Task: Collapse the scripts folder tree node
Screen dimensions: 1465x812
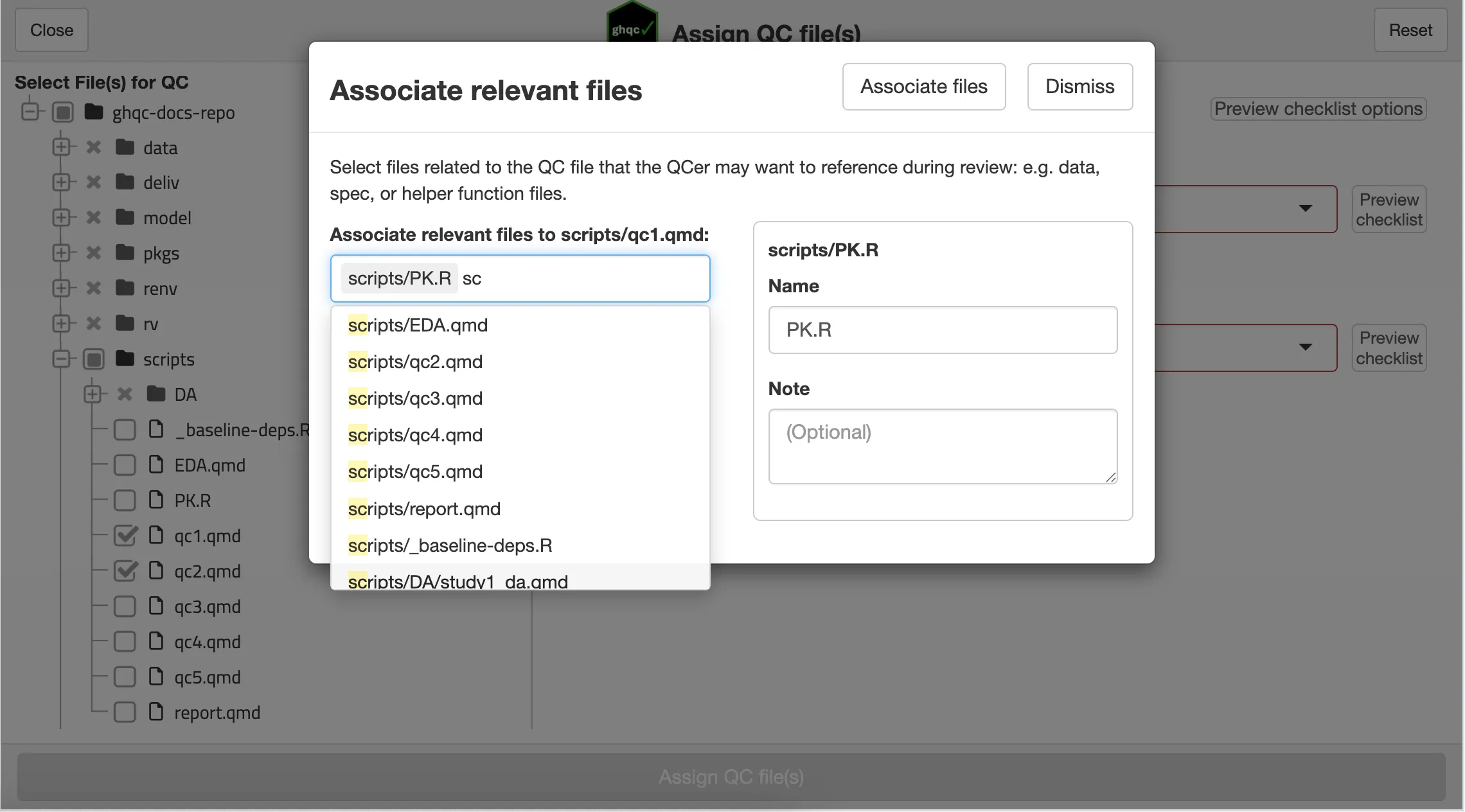Action: [61, 358]
